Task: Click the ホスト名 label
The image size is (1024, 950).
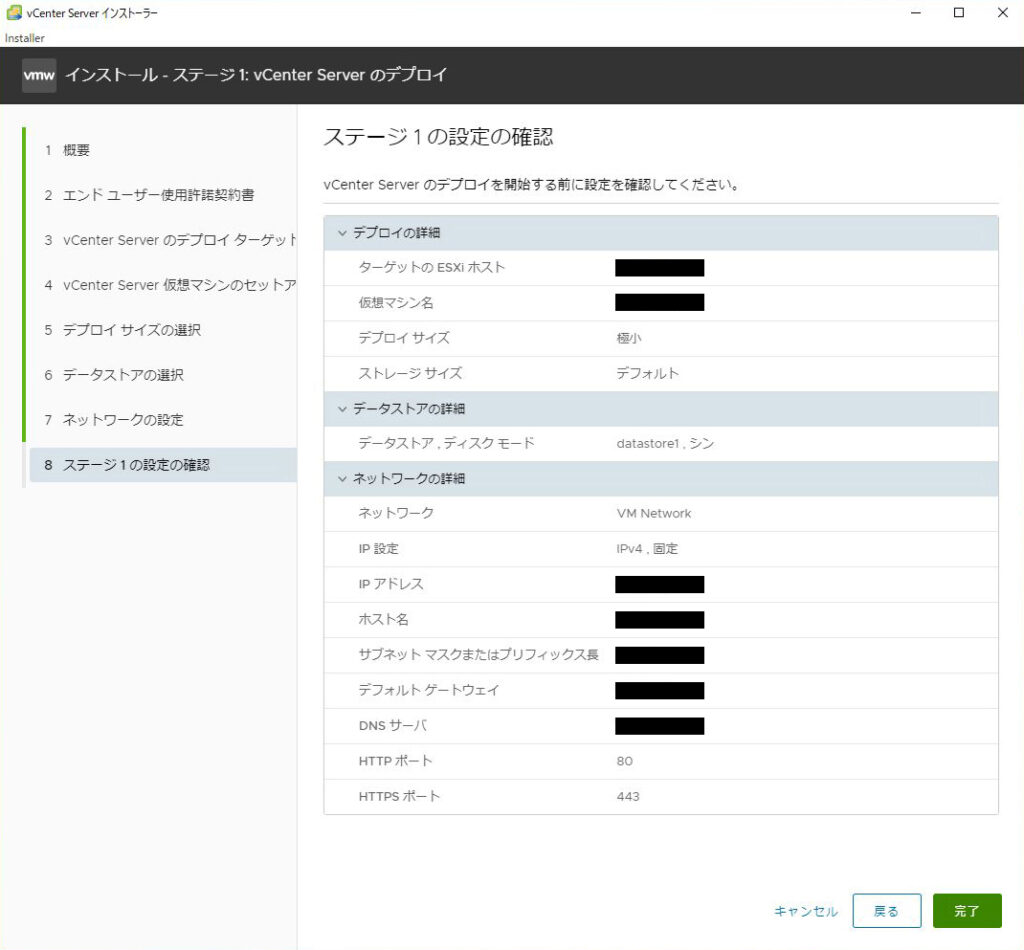Action: coord(383,620)
